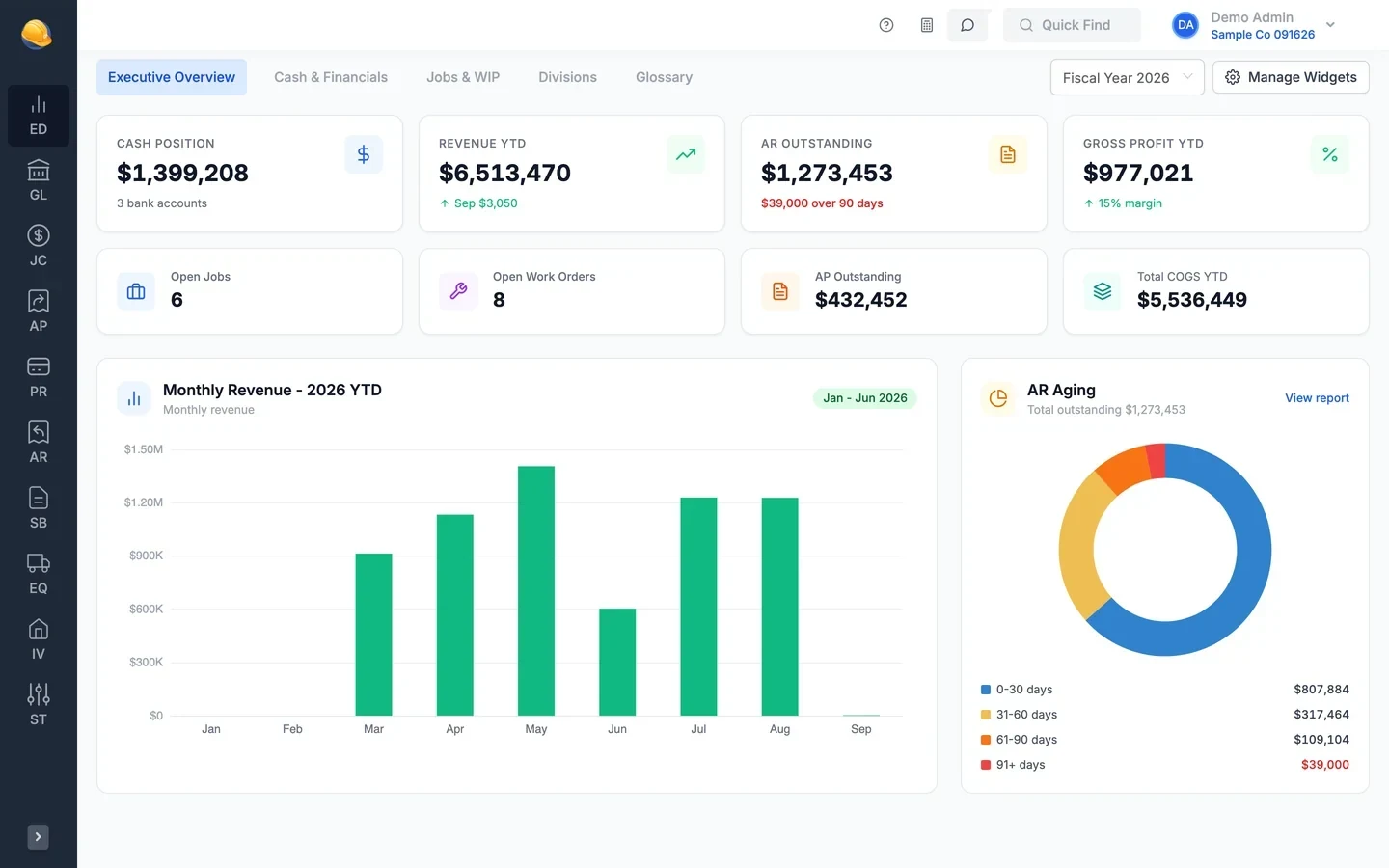Click the Manage Widgets button

1291,77
